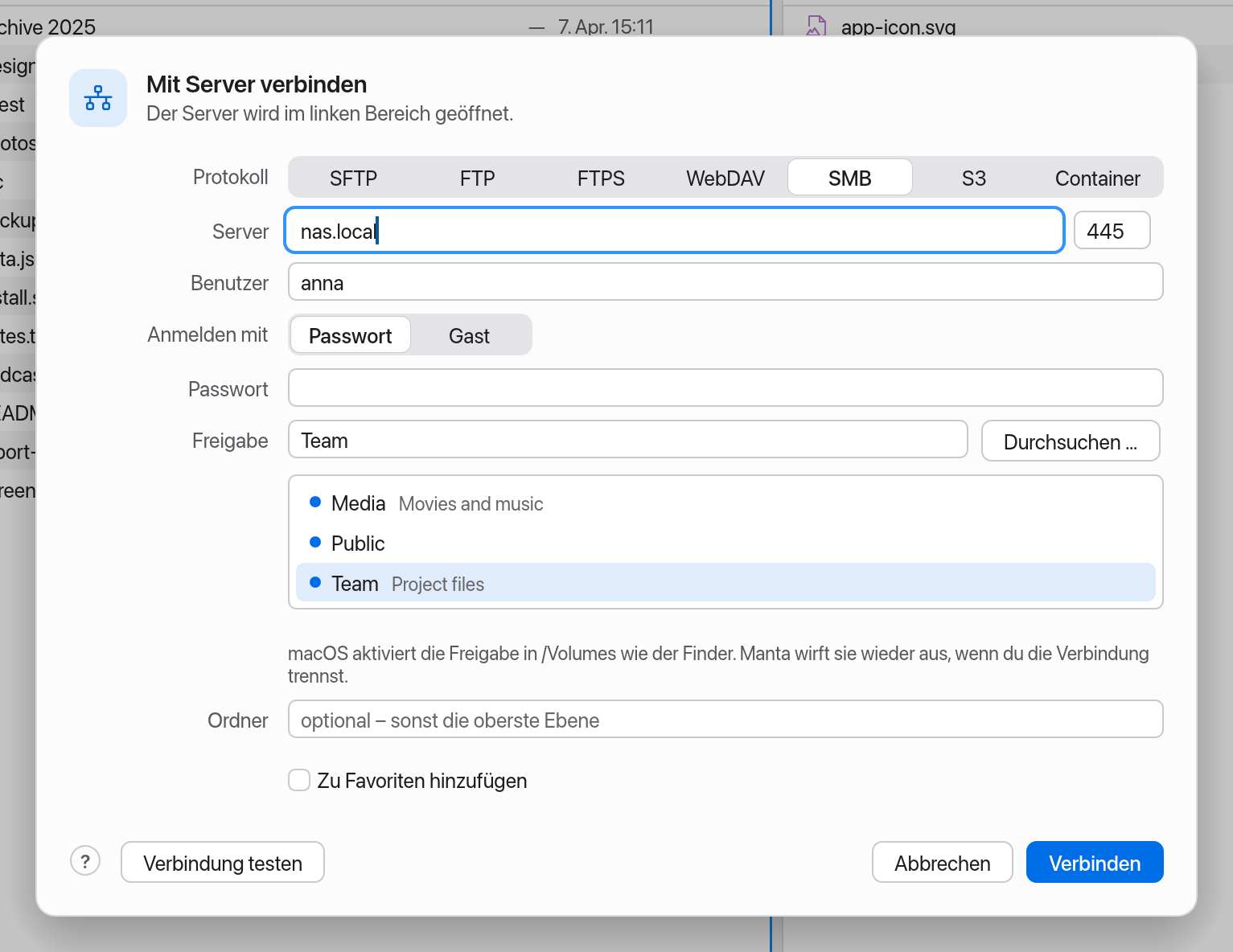Click the 7. Apr. 15:11 date in background list
The height and width of the screenshot is (952, 1233).
[606, 27]
